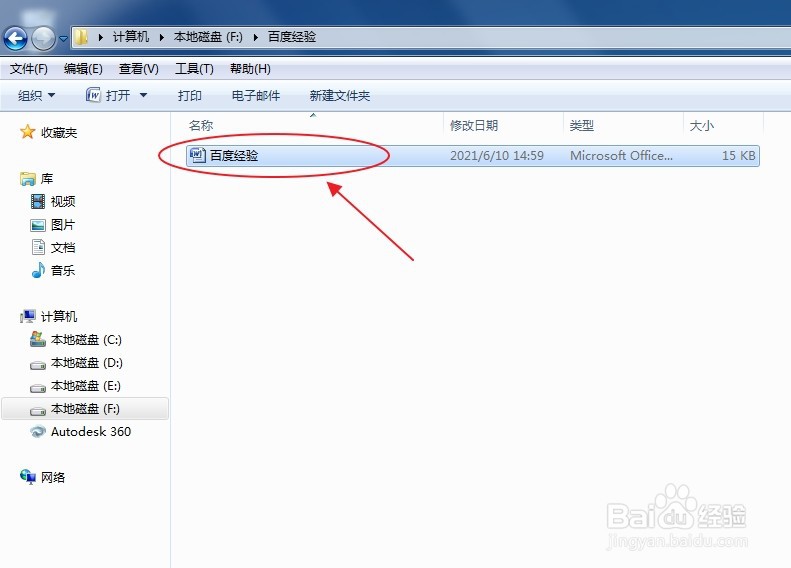
Task: Sort by the 名称 column header
Action: (x=201, y=126)
